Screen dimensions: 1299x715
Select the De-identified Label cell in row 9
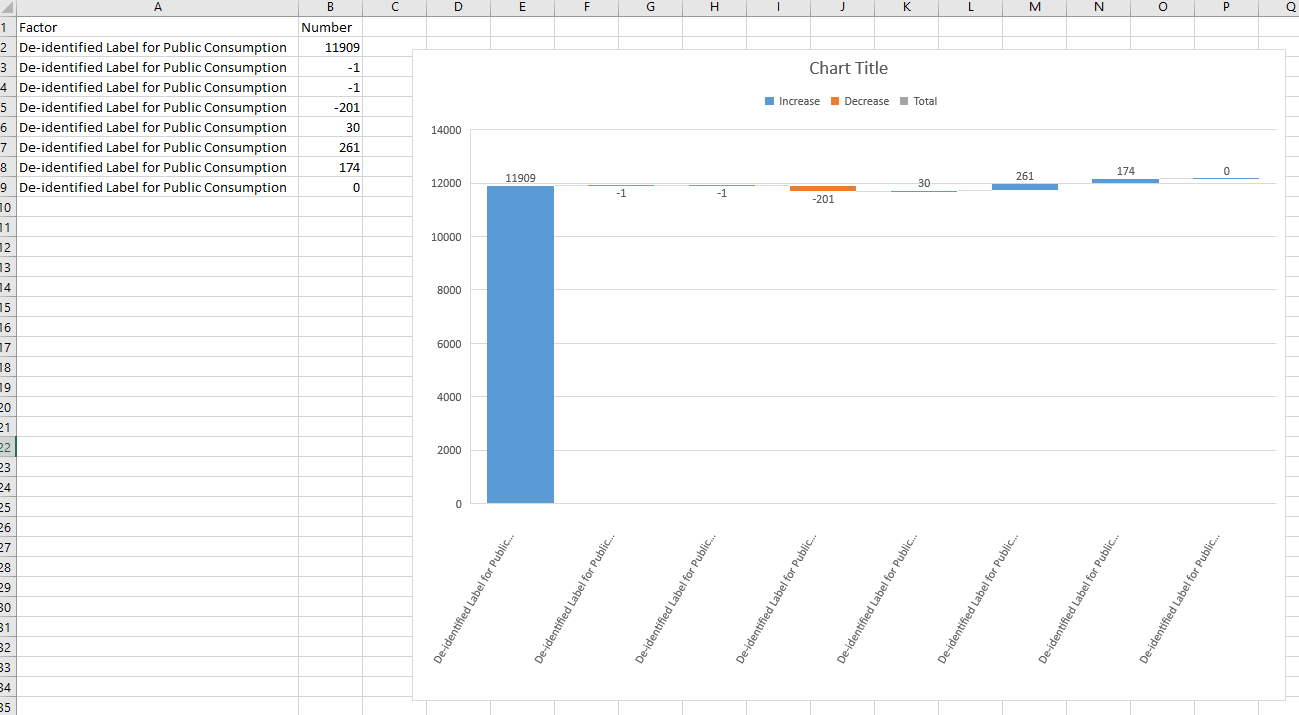[x=157, y=187]
